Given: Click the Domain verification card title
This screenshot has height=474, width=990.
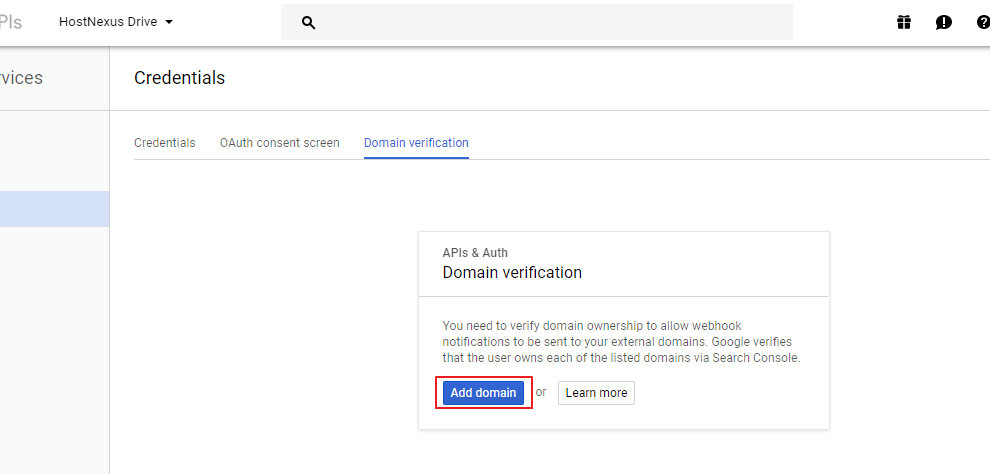Looking at the screenshot, I should tap(512, 273).
